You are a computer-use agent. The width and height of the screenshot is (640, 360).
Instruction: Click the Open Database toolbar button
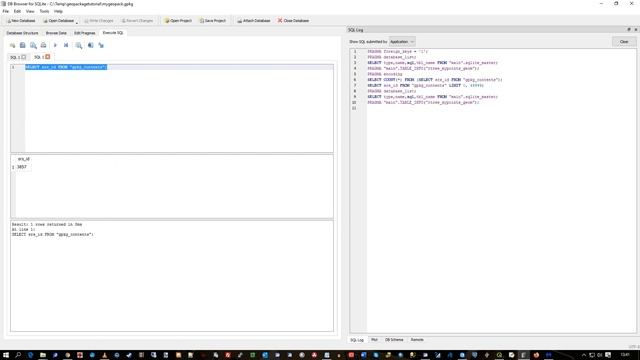point(58,20)
